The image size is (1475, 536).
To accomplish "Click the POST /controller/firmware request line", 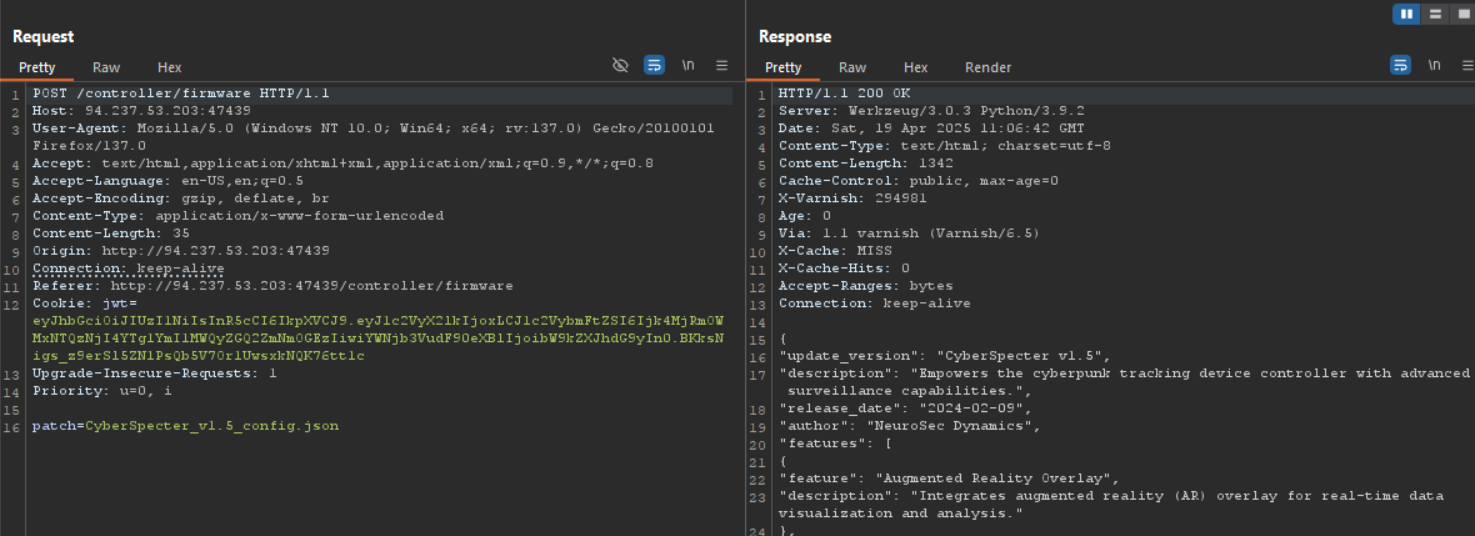I will click(x=180, y=94).
